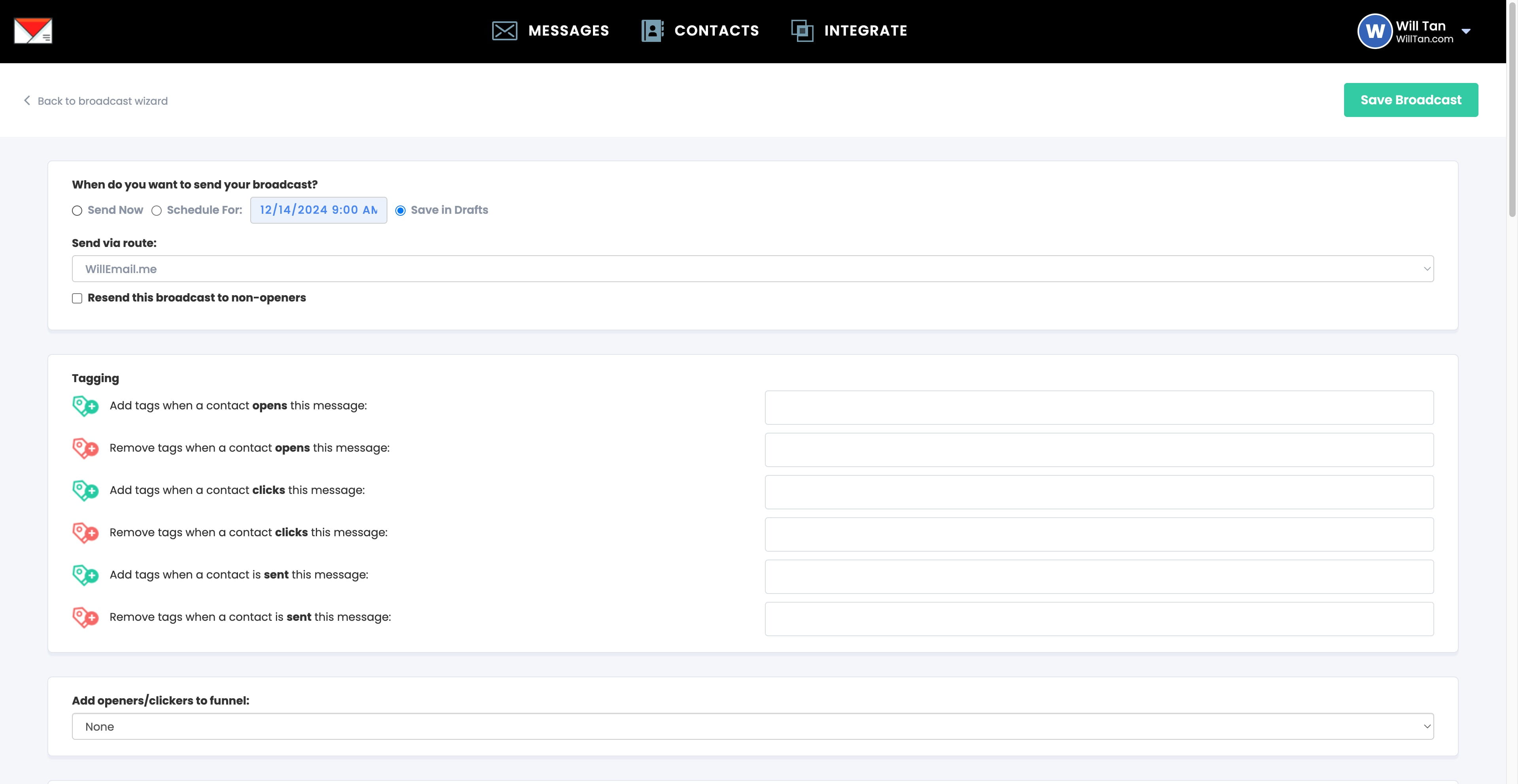Click the red envelope logo icon
This screenshot has height=784, width=1518.
coord(33,31)
